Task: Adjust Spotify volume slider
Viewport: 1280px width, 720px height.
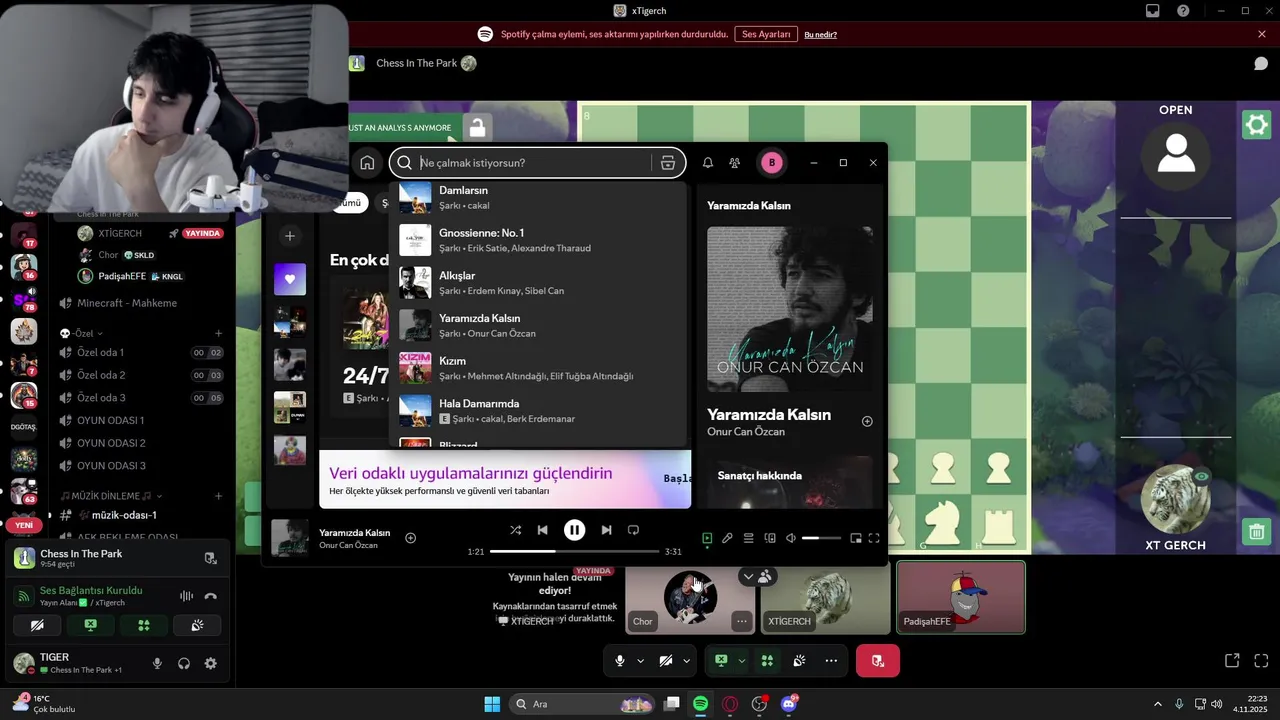Action: (823, 538)
